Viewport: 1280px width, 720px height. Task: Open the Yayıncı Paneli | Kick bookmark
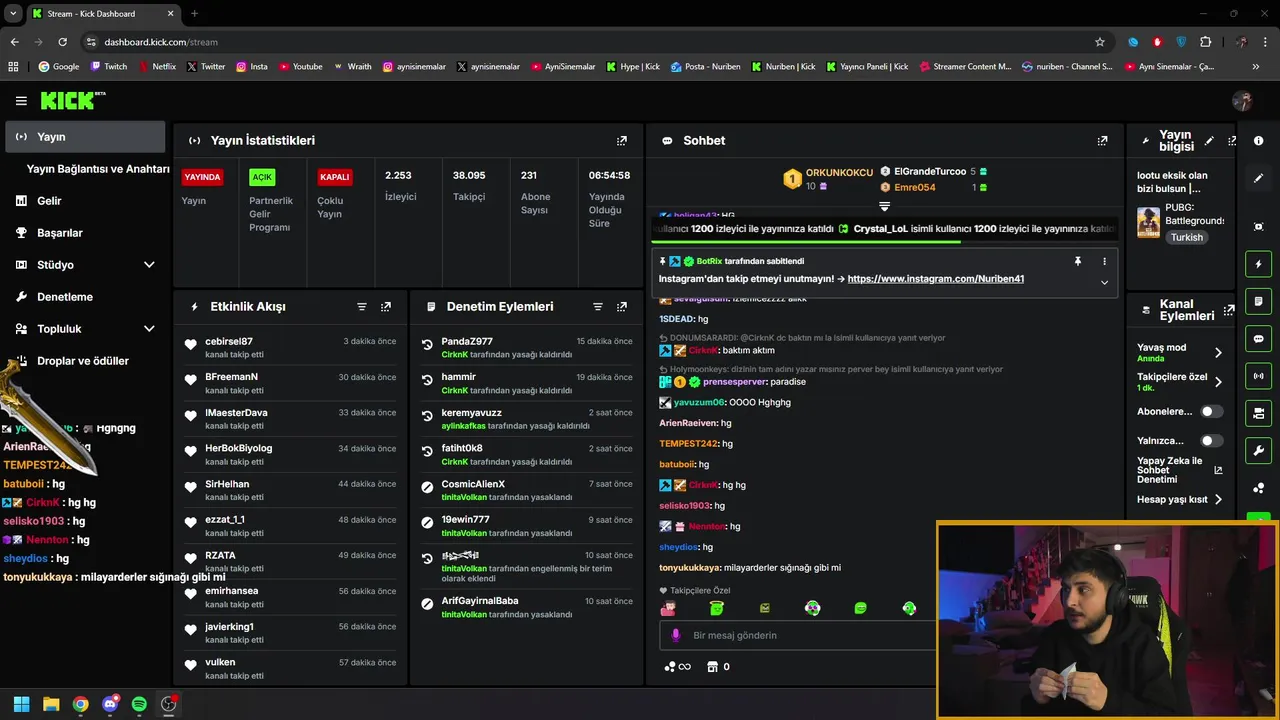click(x=868, y=67)
